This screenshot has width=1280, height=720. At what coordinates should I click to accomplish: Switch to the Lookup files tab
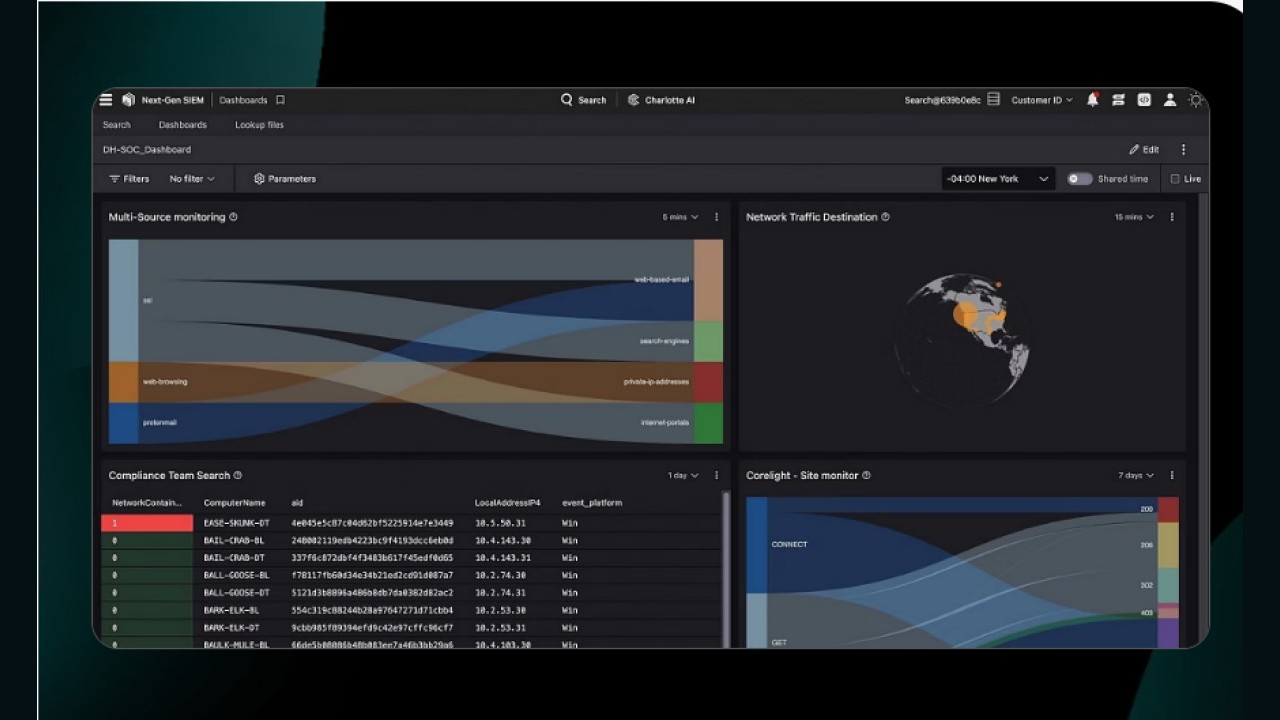[x=258, y=124]
